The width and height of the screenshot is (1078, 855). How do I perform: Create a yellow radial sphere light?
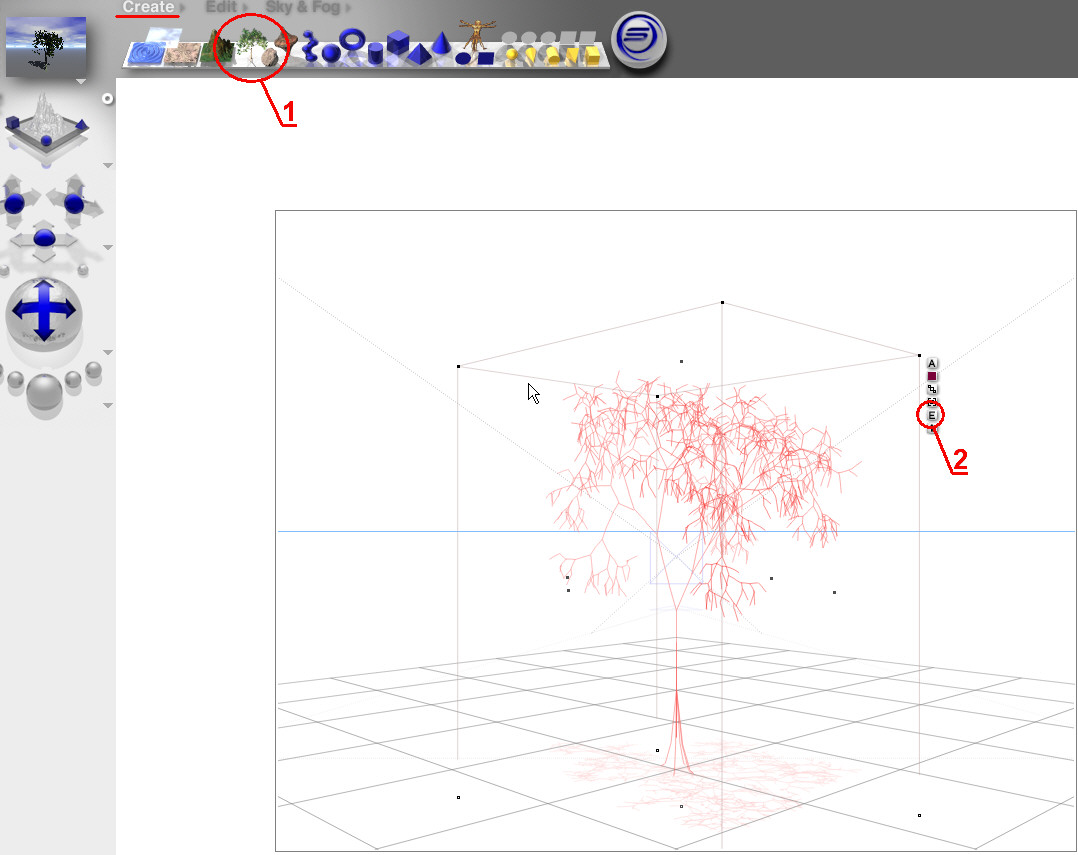coord(512,55)
